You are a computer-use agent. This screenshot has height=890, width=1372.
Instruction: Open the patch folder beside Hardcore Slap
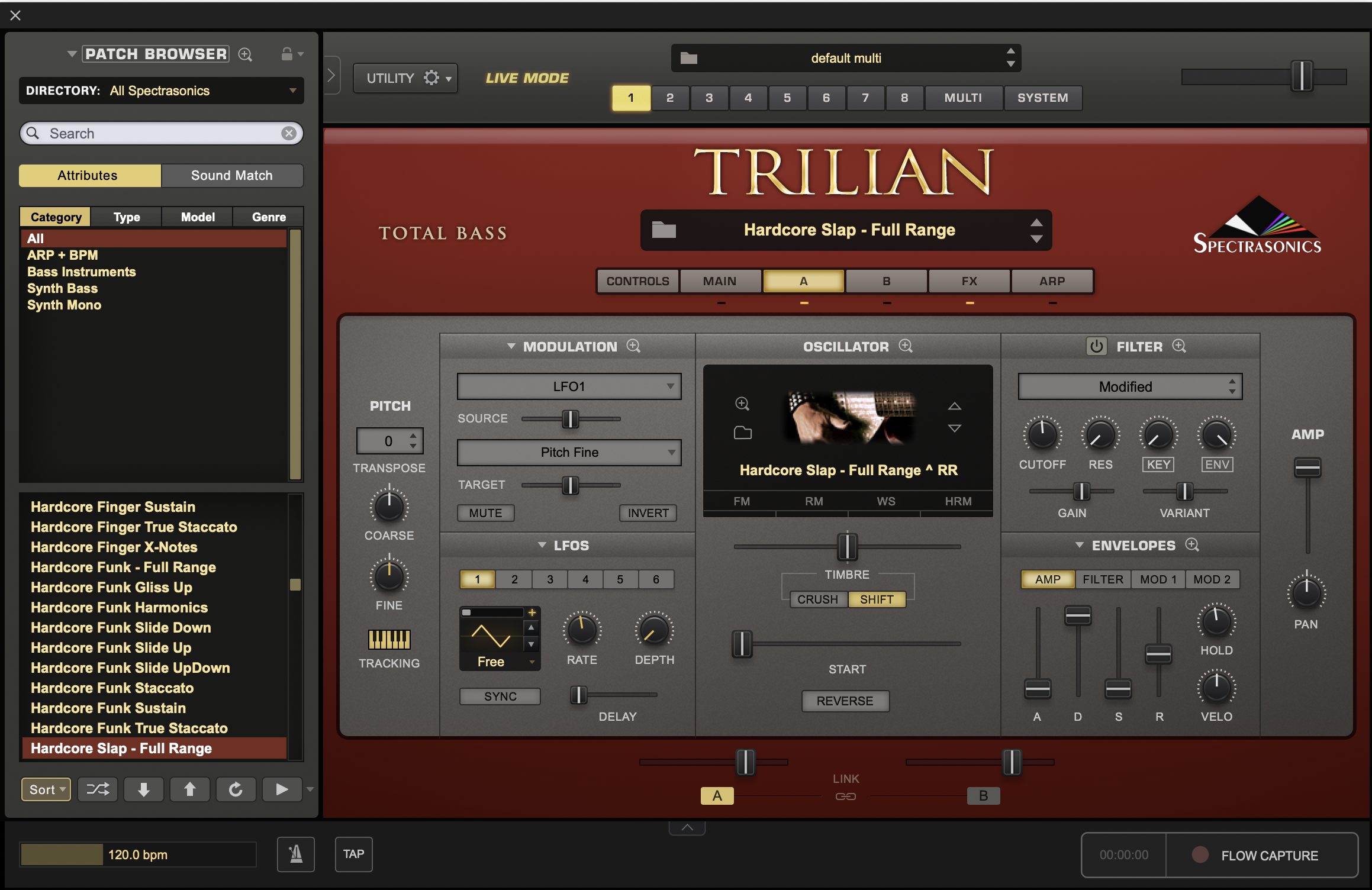point(664,230)
